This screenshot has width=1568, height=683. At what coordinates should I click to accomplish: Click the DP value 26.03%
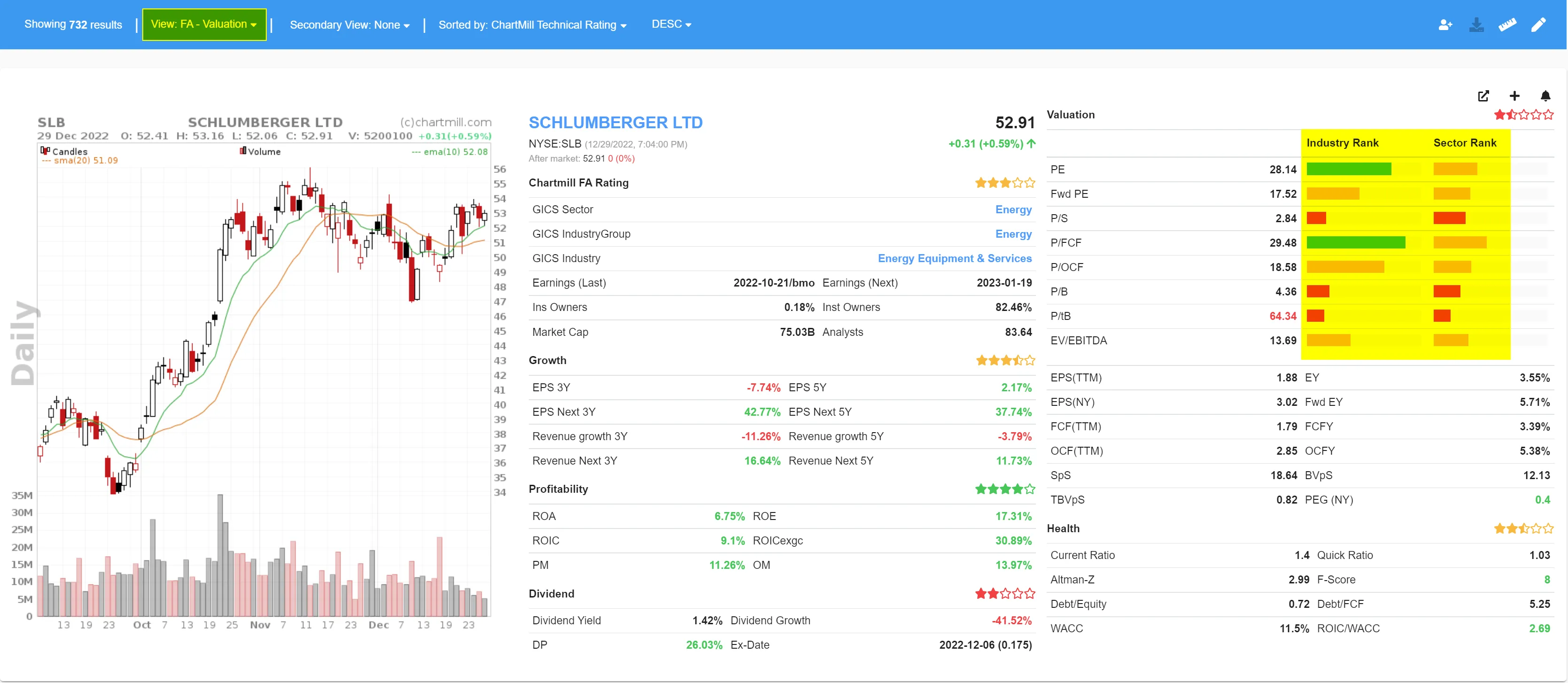(x=703, y=644)
